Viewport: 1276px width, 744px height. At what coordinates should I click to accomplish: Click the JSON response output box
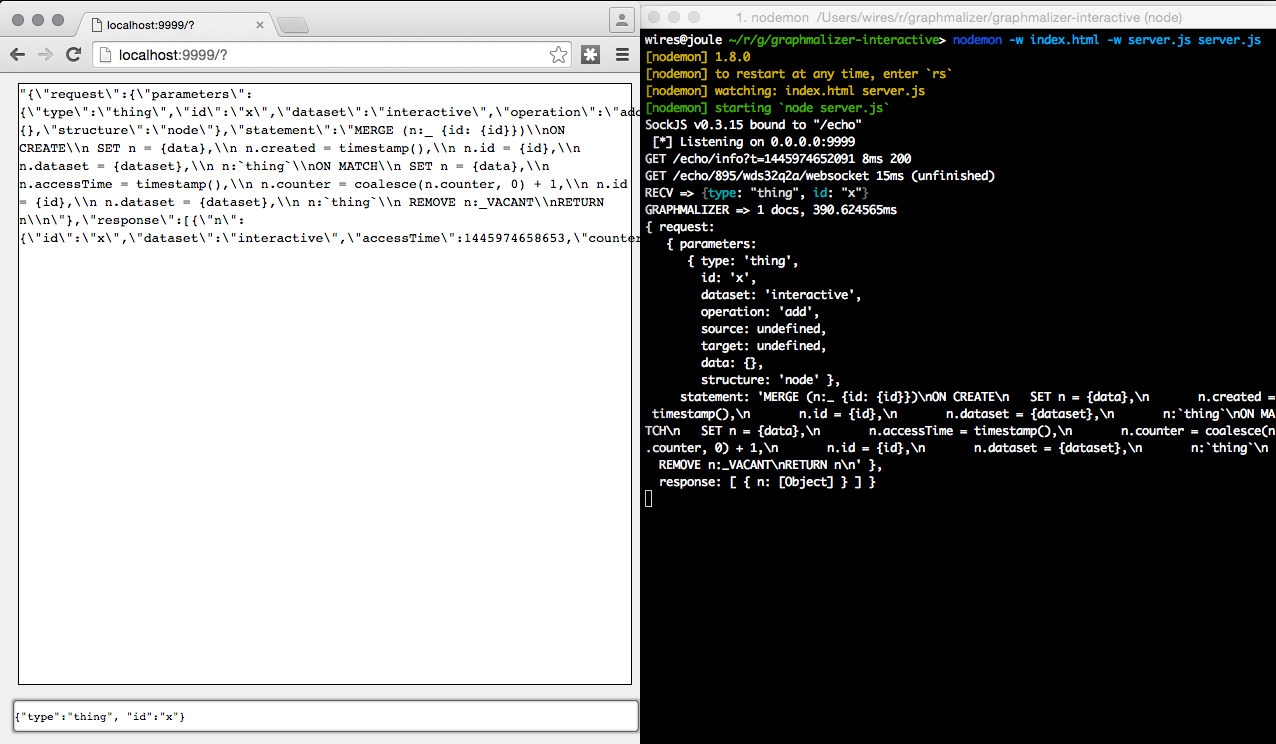(325, 383)
